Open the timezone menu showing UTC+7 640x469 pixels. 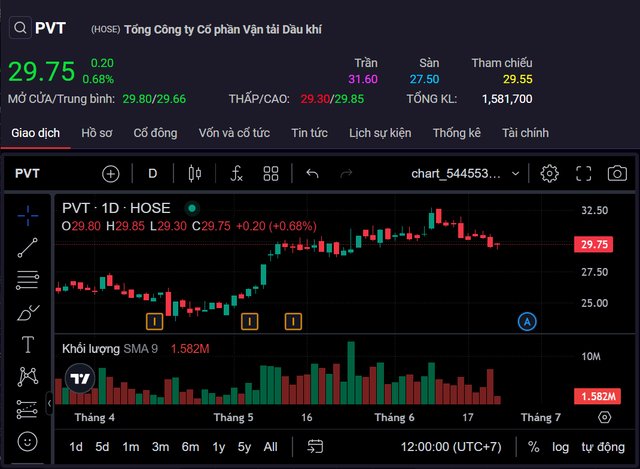coord(451,447)
